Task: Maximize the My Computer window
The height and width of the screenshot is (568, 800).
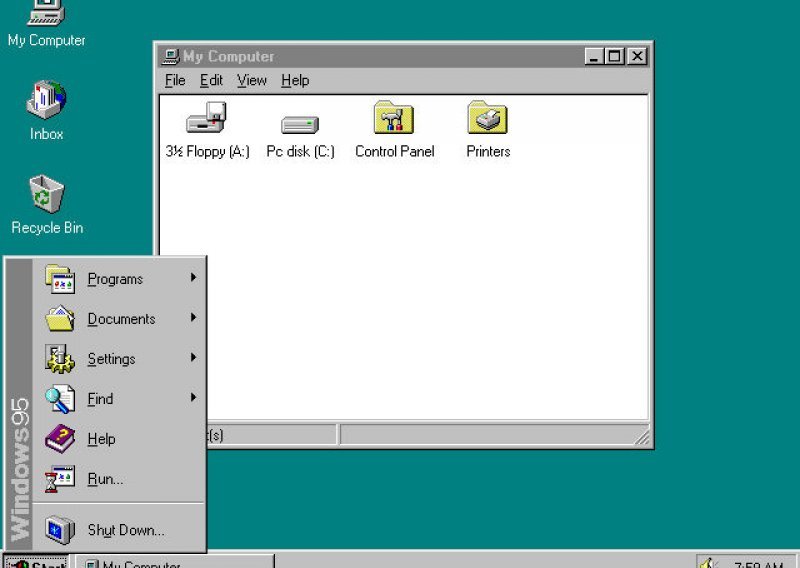Action: (x=614, y=56)
